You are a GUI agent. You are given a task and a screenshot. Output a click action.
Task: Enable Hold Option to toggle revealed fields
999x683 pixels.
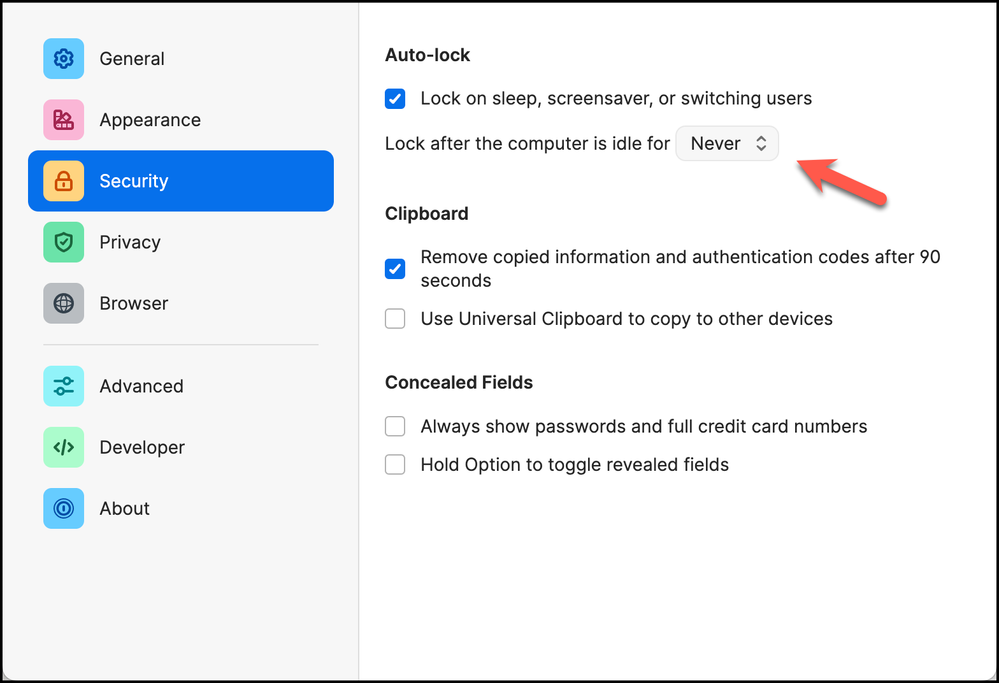(395, 465)
